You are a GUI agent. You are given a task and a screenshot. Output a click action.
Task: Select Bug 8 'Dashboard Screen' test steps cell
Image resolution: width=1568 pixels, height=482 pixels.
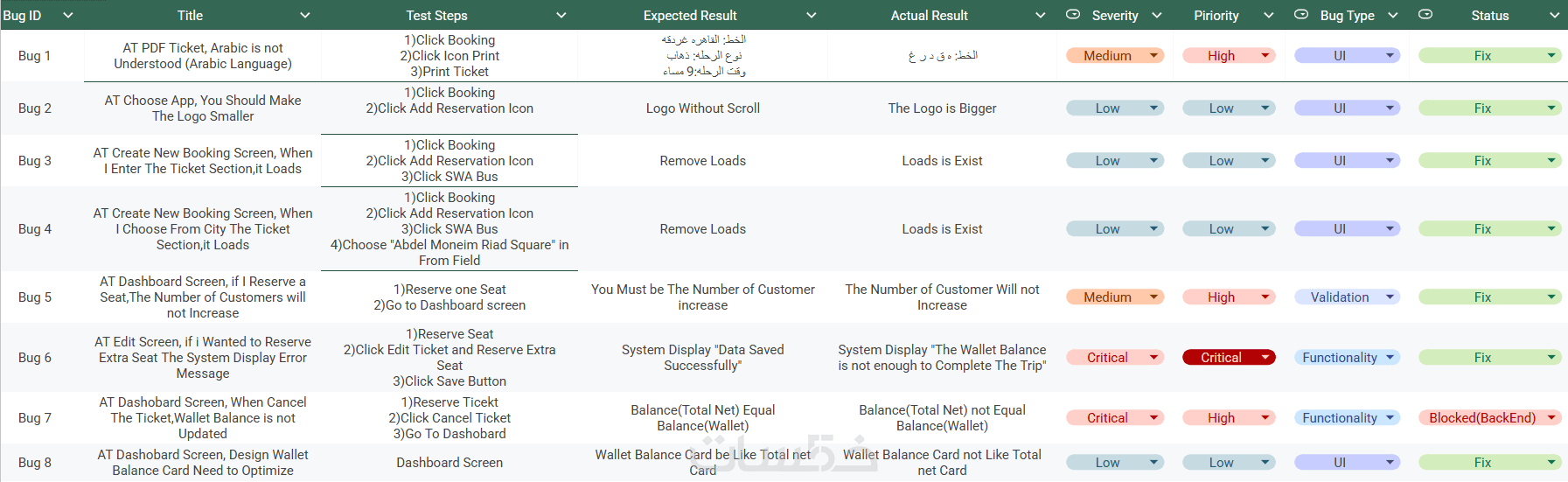pyautogui.click(x=449, y=463)
